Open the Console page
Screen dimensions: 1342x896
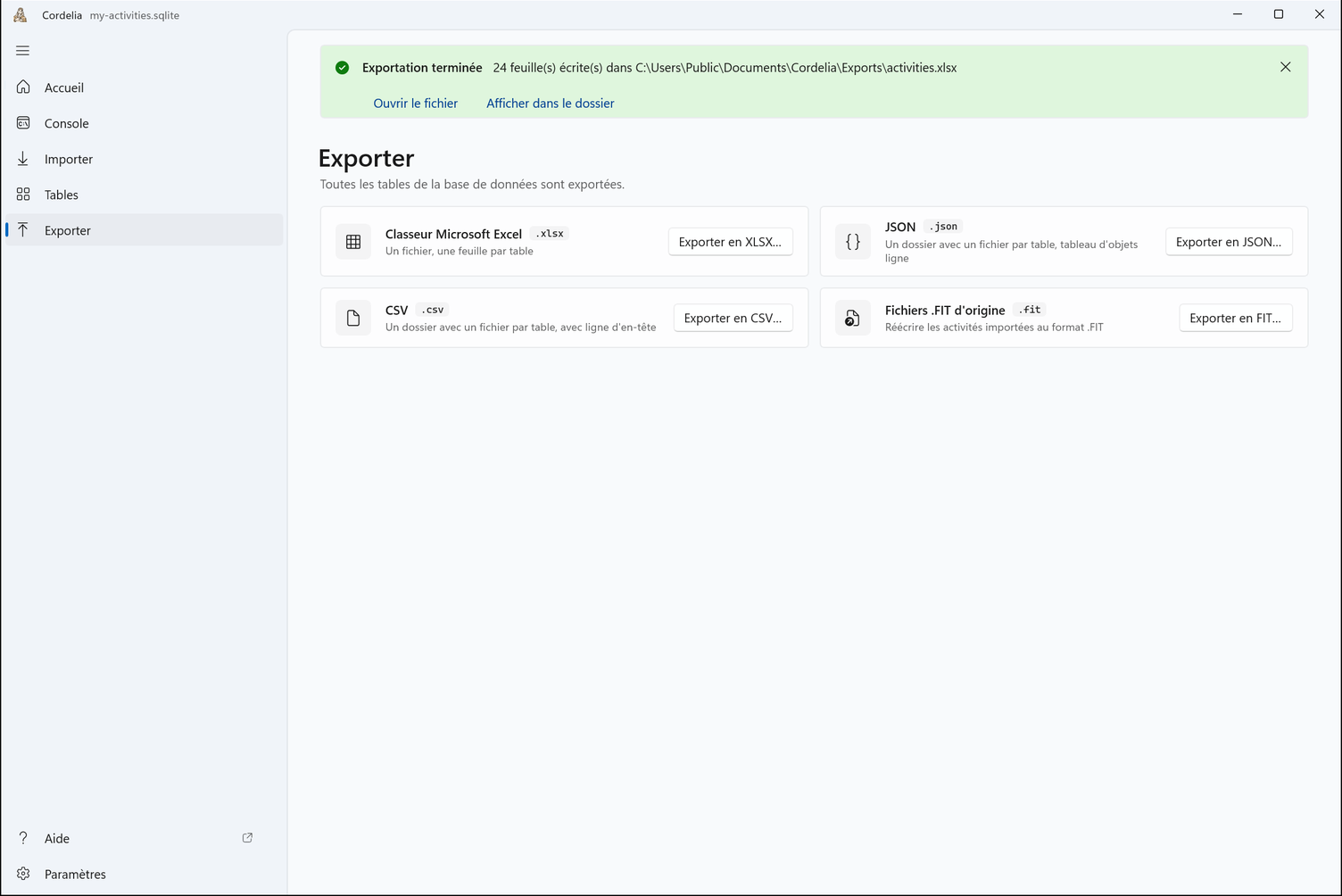(144, 123)
